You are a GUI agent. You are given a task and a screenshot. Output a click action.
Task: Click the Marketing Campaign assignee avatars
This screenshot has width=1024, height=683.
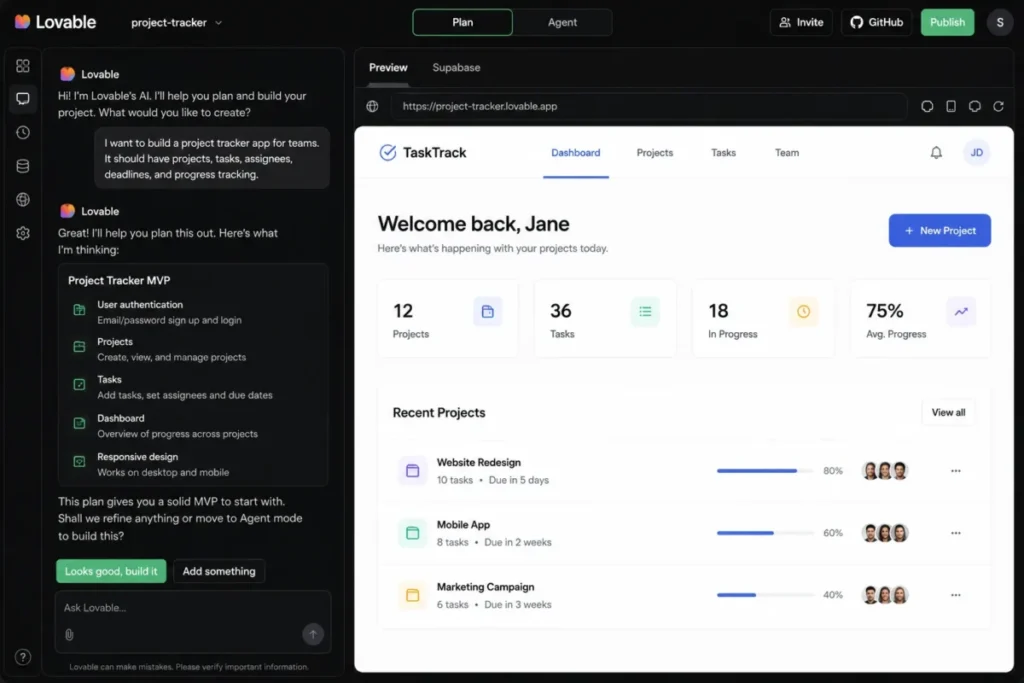pos(884,595)
